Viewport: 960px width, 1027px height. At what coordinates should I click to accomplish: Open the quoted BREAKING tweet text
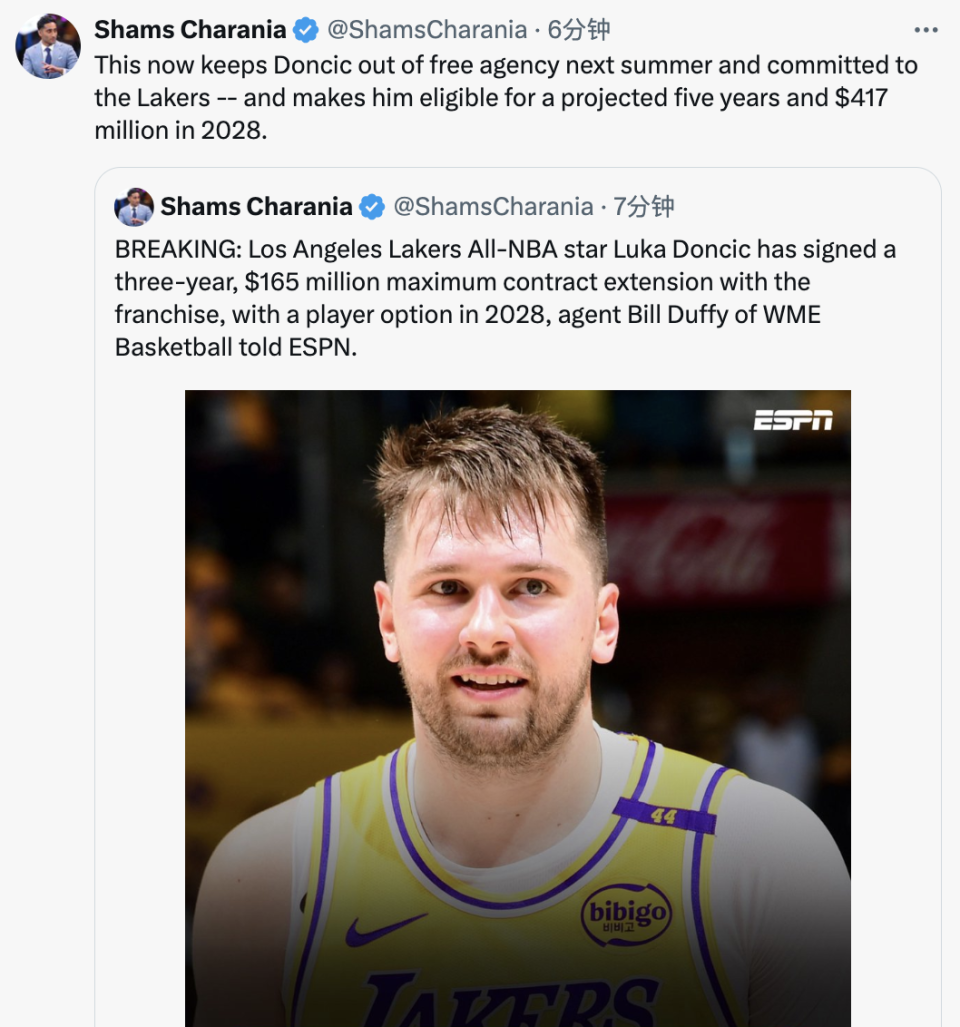[x=505, y=298]
